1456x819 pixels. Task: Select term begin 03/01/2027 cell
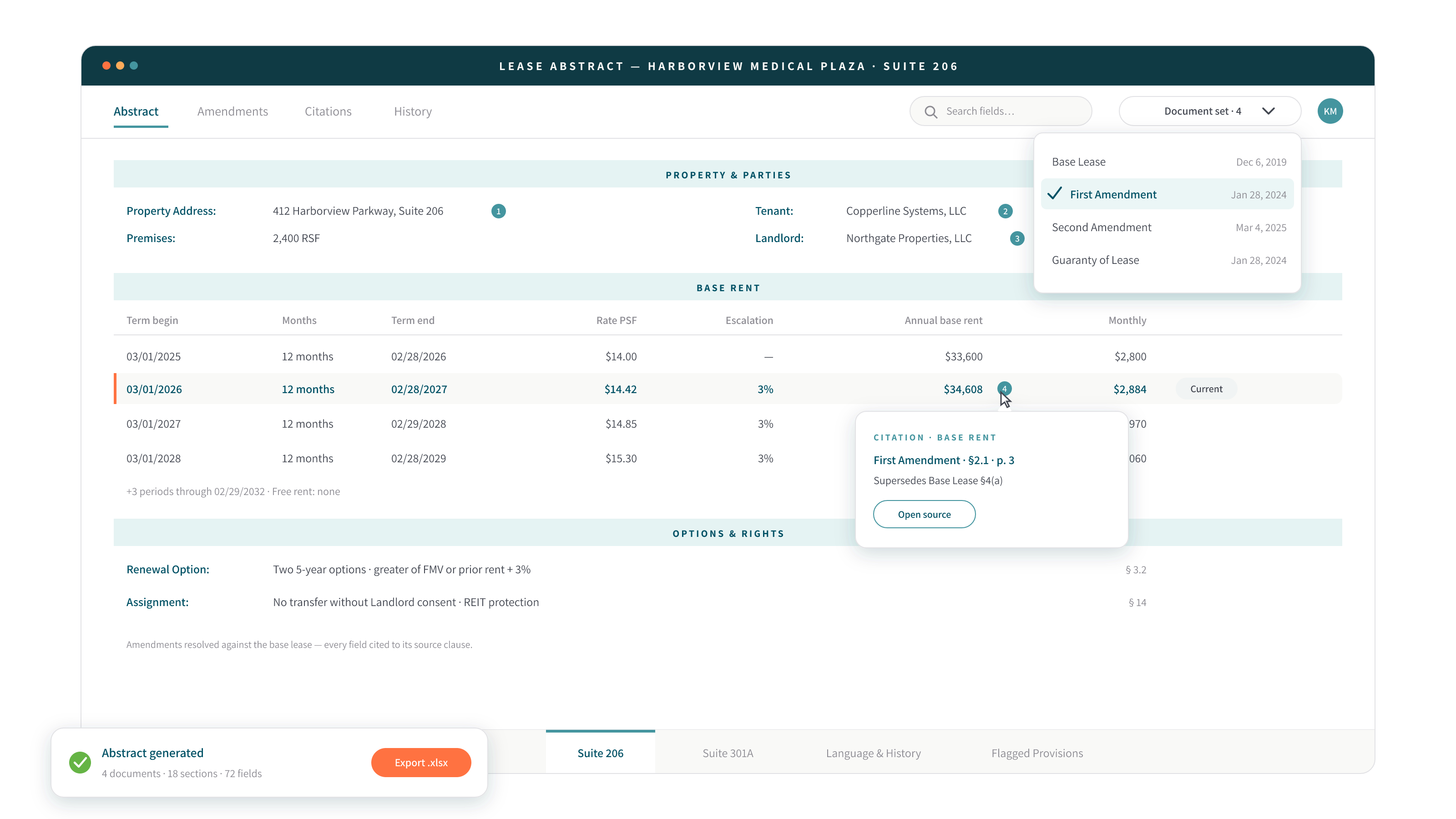pos(153,424)
